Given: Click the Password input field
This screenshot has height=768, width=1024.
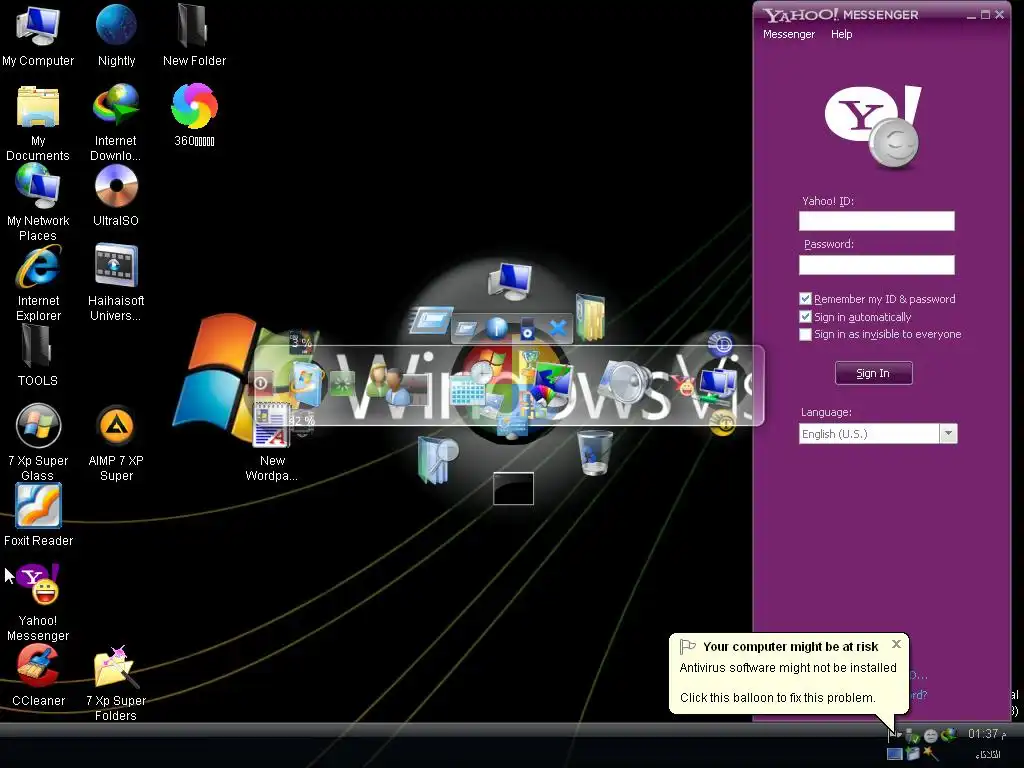Looking at the screenshot, I should (876, 264).
